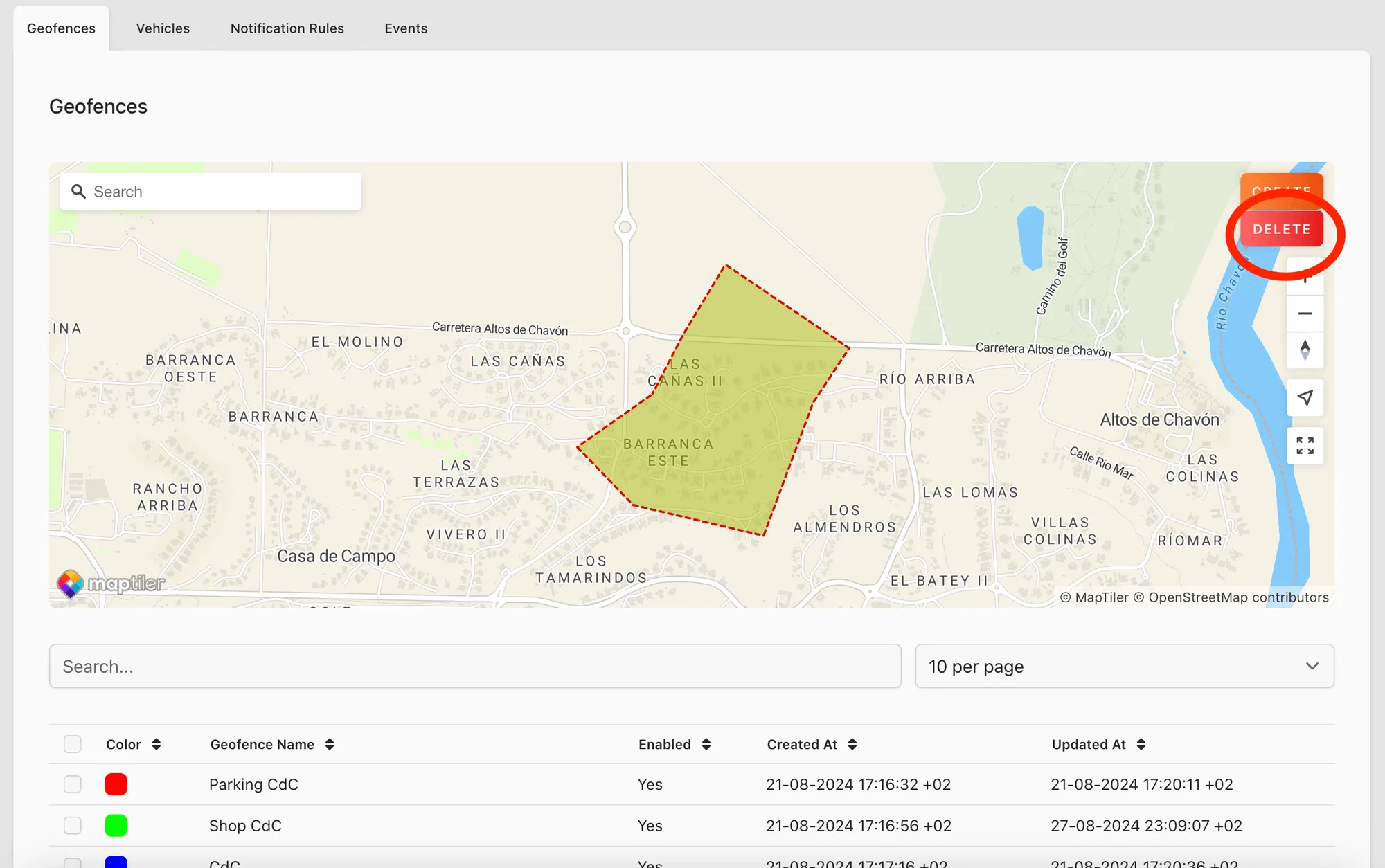The height and width of the screenshot is (868, 1385).
Task: Switch to the Geofences tab
Action: (61, 28)
